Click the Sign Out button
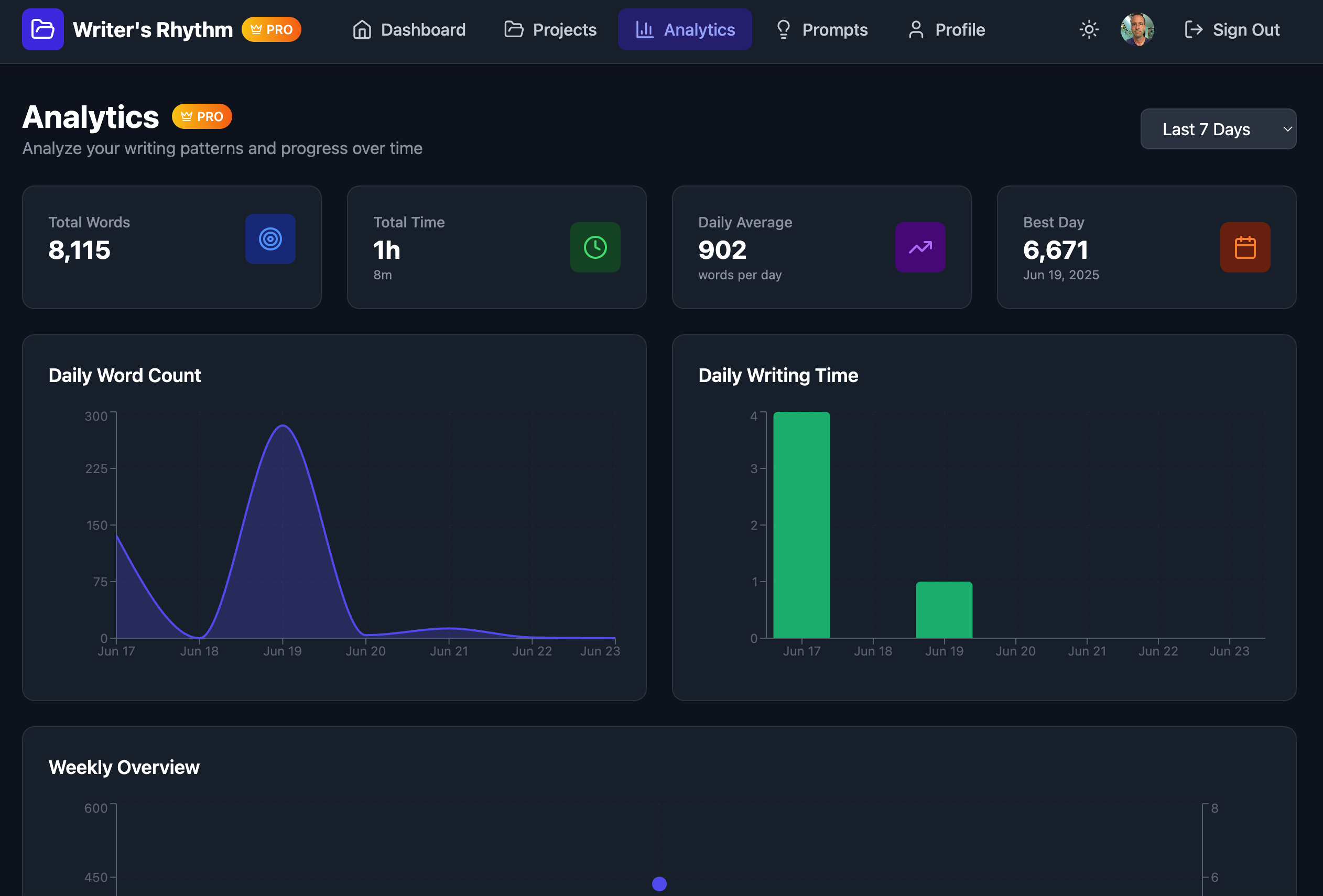 click(1232, 29)
